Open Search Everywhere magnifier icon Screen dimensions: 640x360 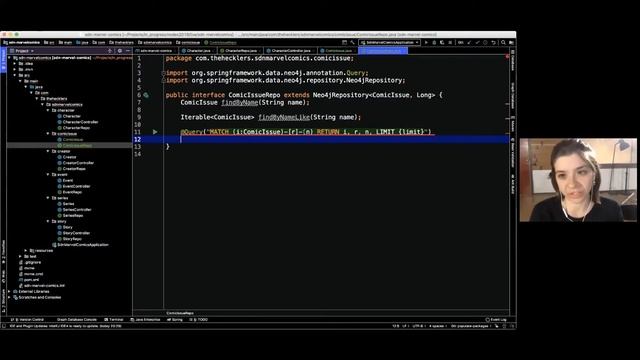(x=503, y=42)
